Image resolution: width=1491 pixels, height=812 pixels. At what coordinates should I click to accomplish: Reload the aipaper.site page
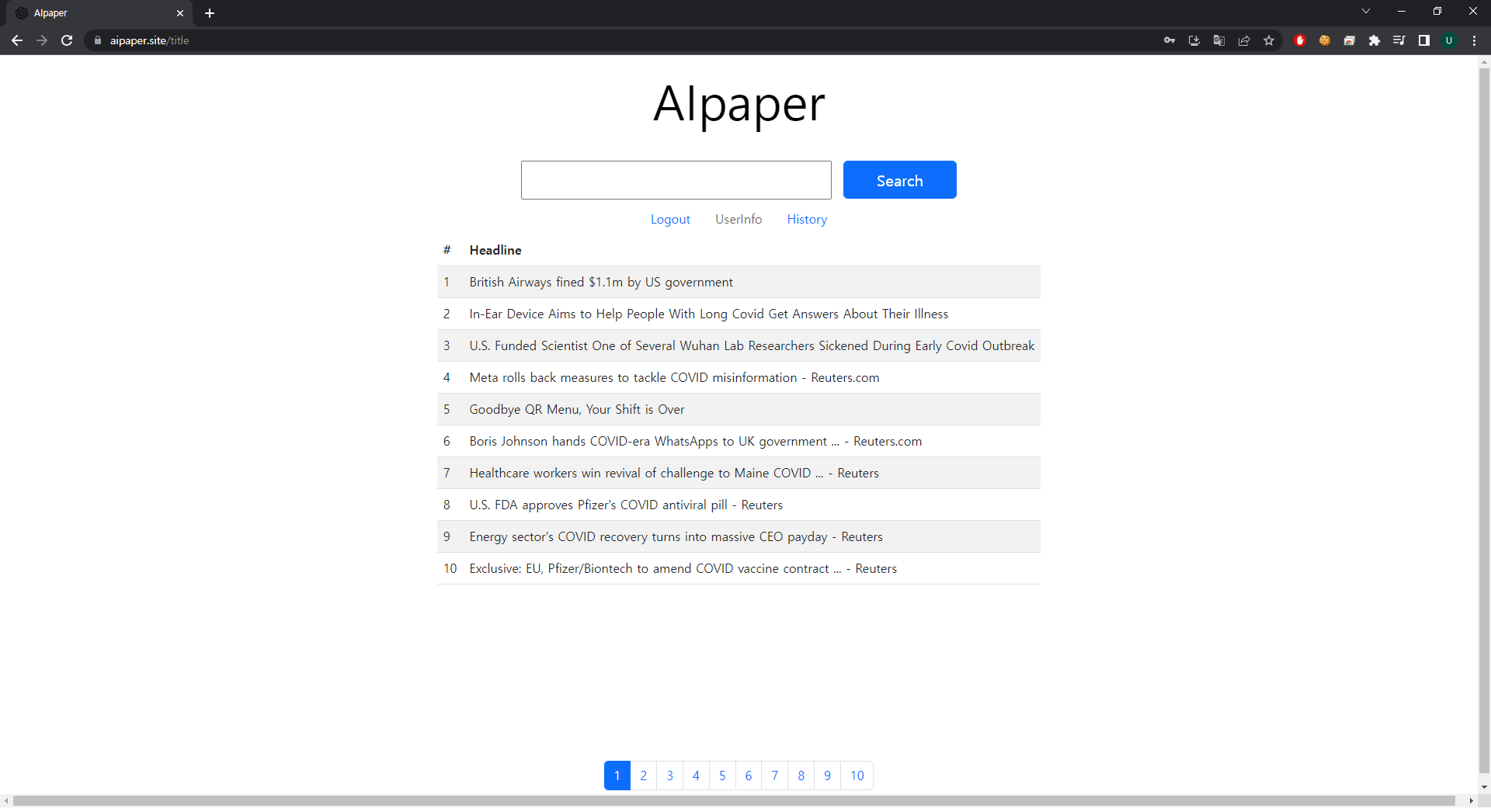67,40
